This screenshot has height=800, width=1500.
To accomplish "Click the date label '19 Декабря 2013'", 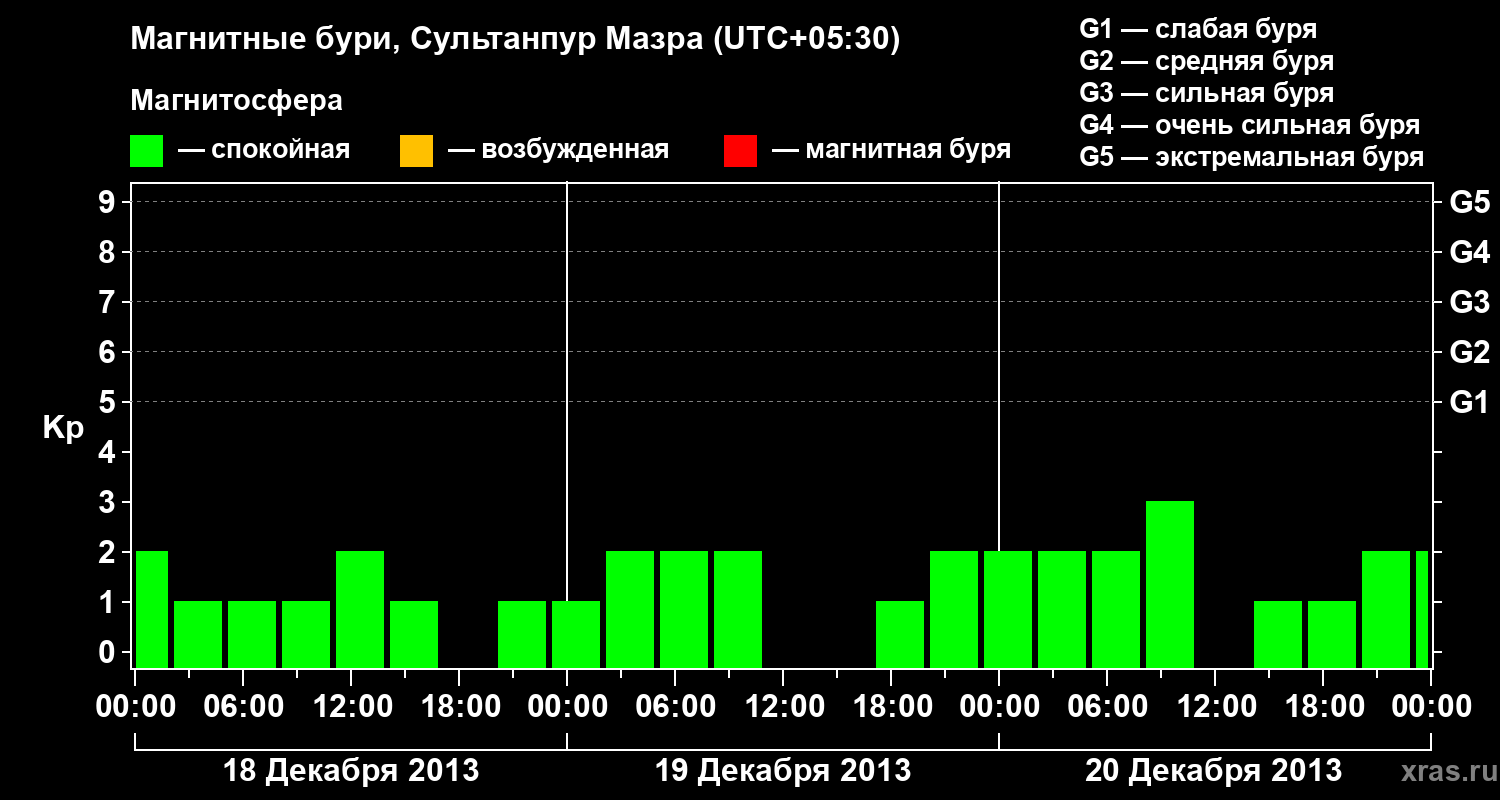I will click(783, 771).
